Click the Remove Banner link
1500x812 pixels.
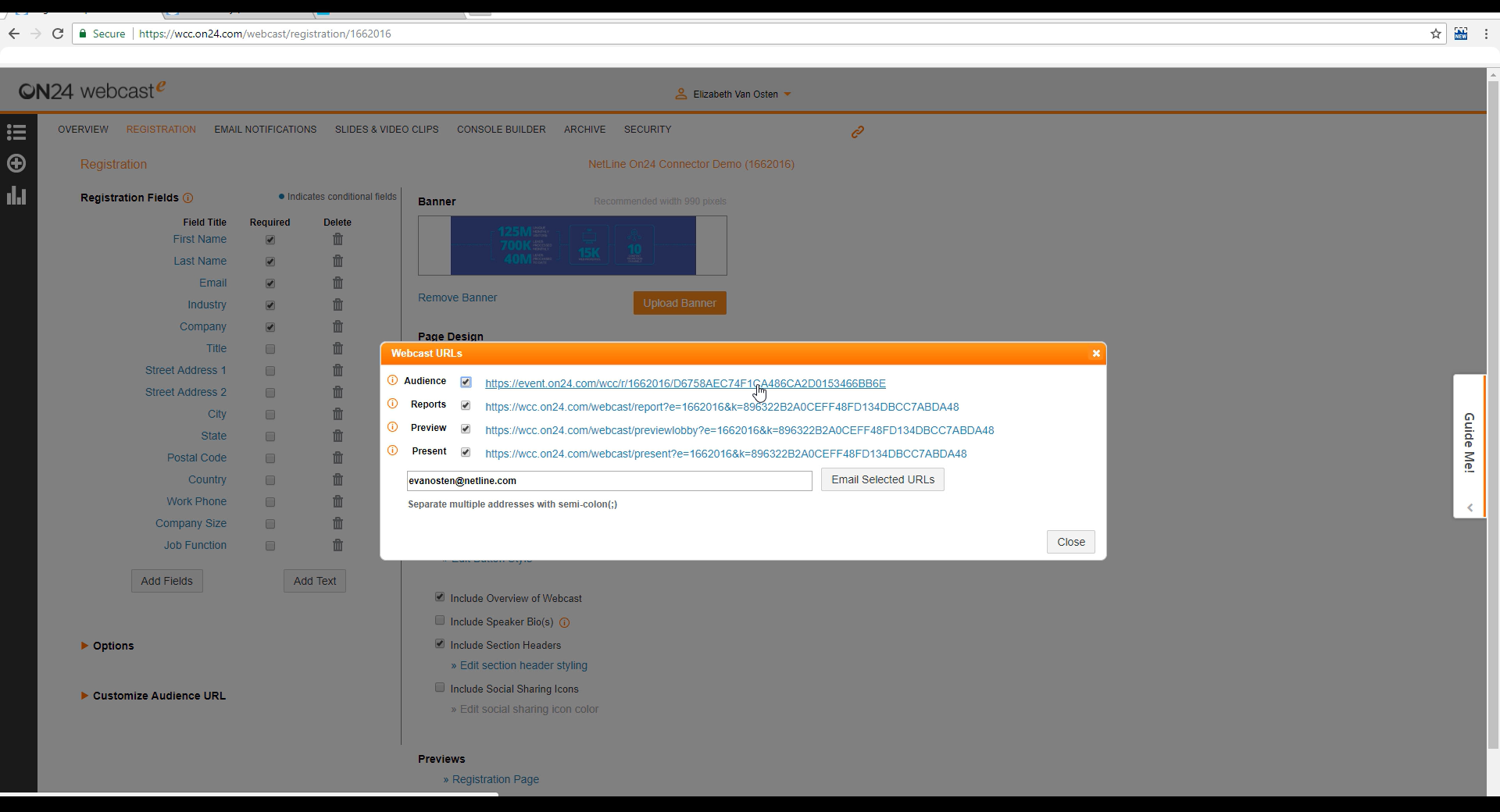[457, 297]
